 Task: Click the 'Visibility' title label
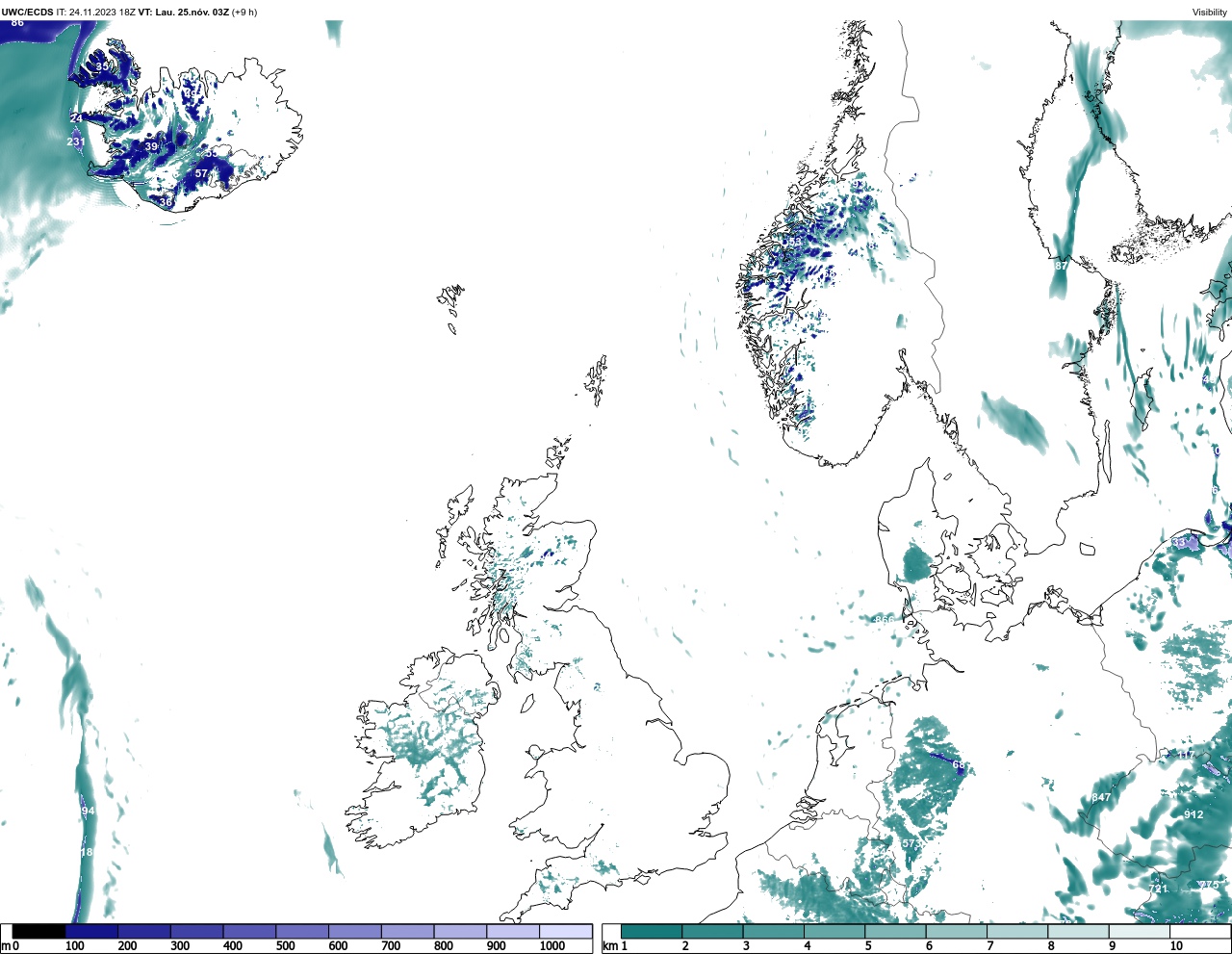point(1209,13)
